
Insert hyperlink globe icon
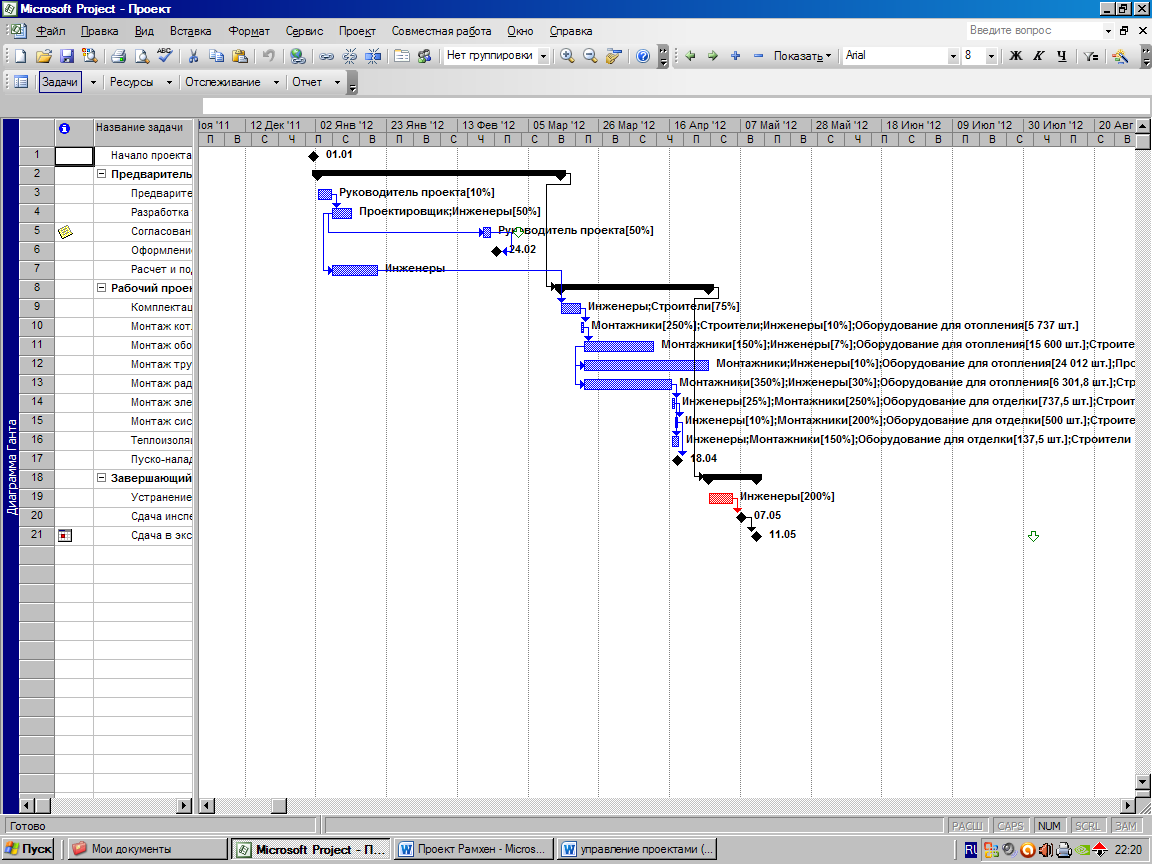click(297, 56)
